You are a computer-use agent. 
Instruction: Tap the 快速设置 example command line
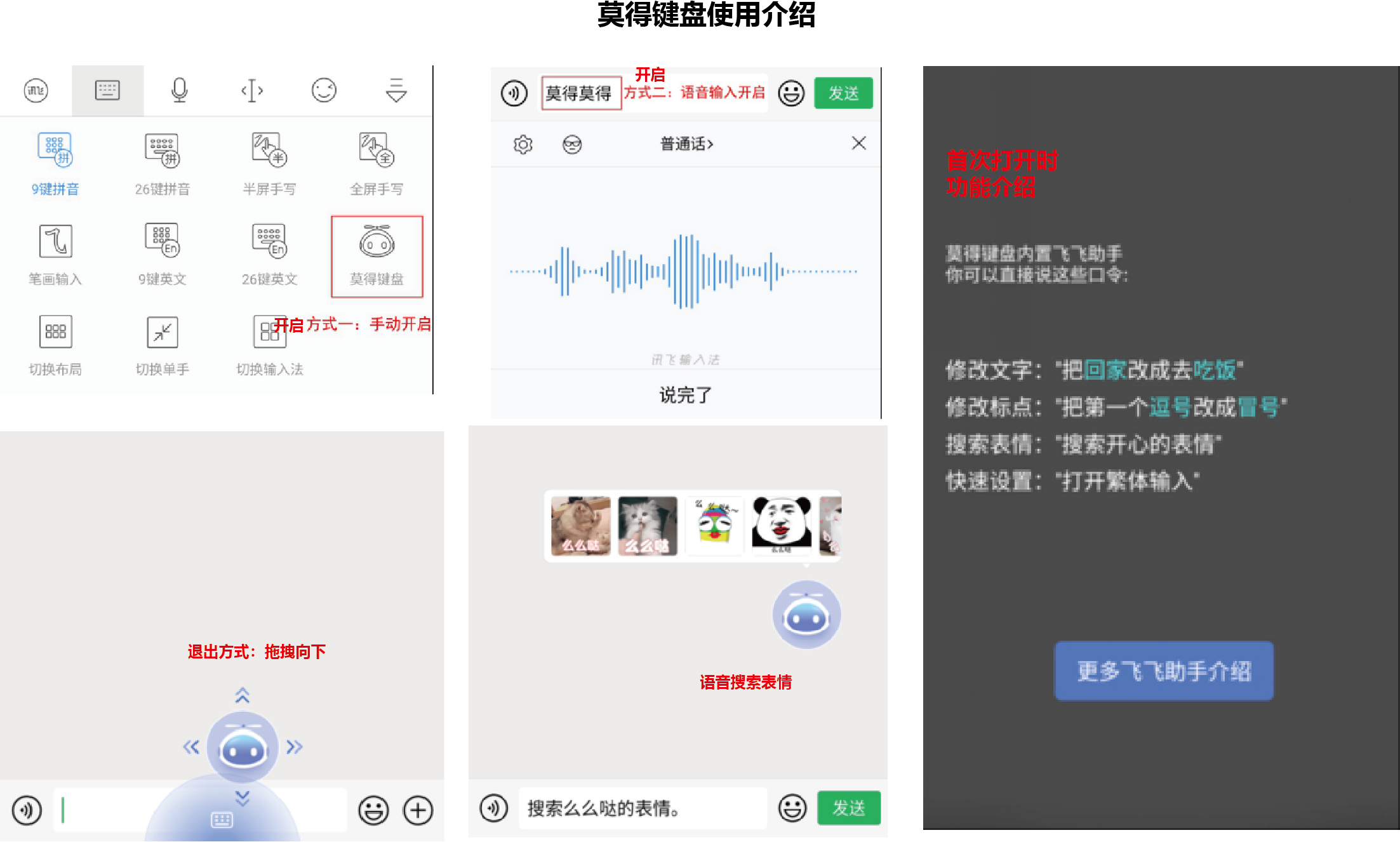click(1072, 481)
